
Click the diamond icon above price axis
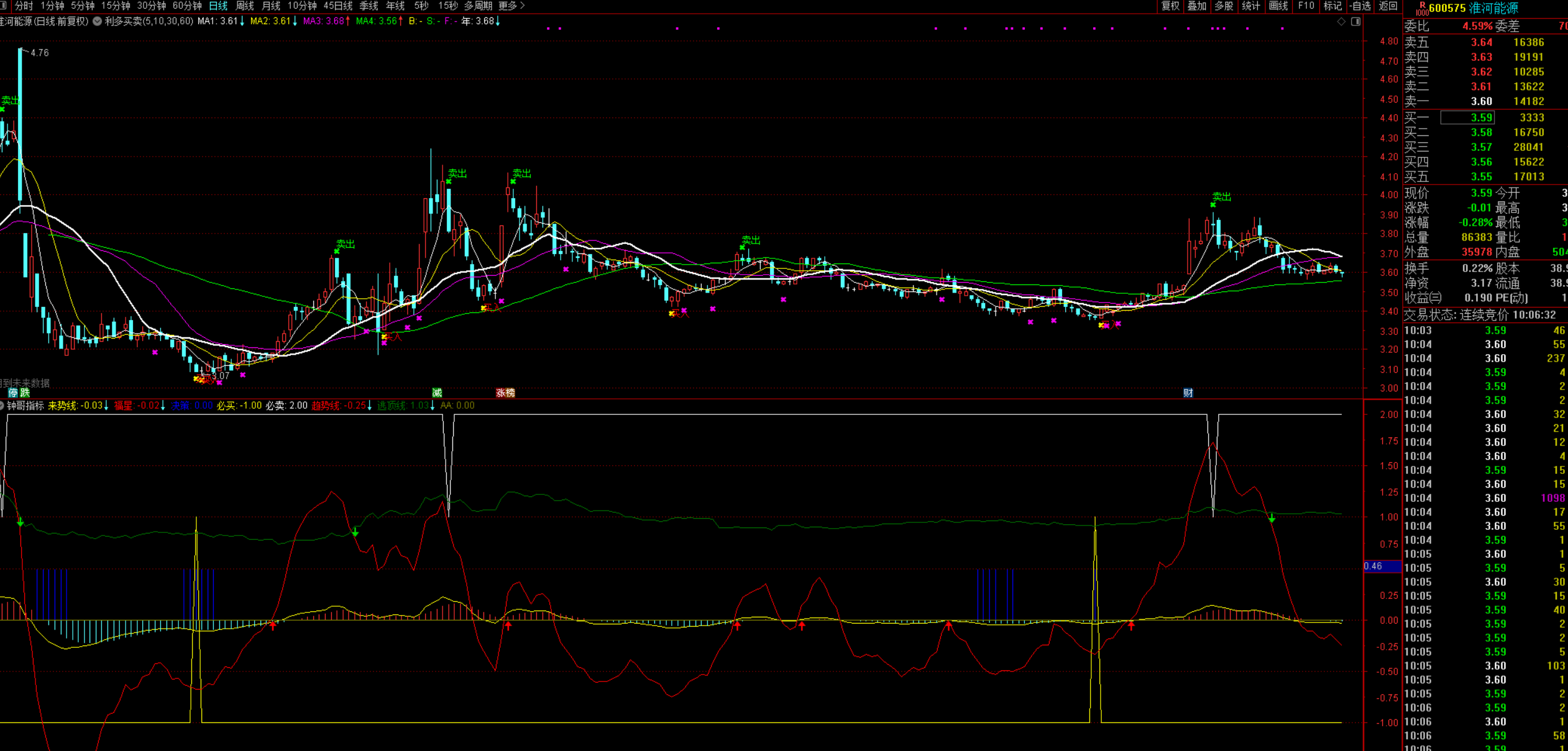[1341, 21]
